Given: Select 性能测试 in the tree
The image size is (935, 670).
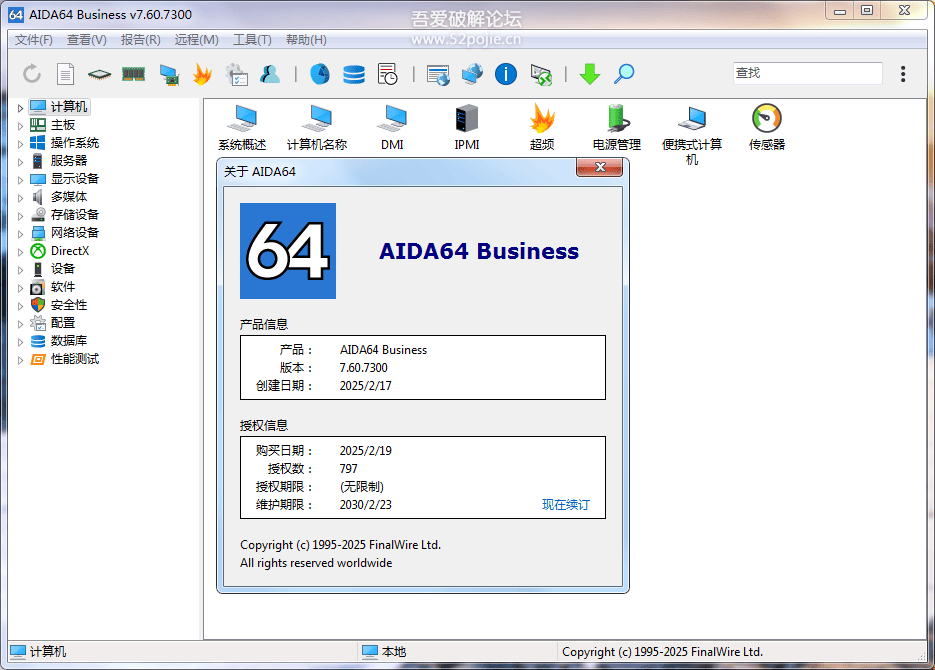Looking at the screenshot, I should 75,359.
